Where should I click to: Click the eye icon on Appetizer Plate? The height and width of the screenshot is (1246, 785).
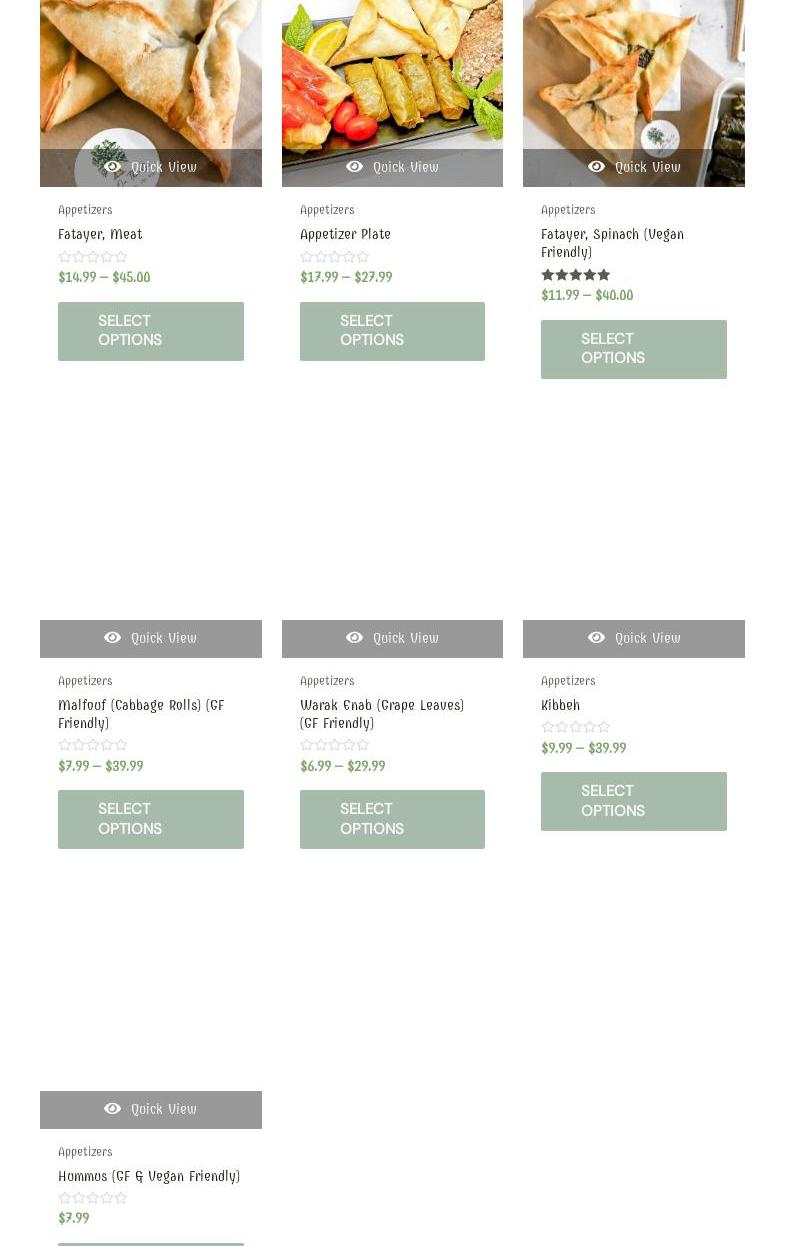point(355,167)
